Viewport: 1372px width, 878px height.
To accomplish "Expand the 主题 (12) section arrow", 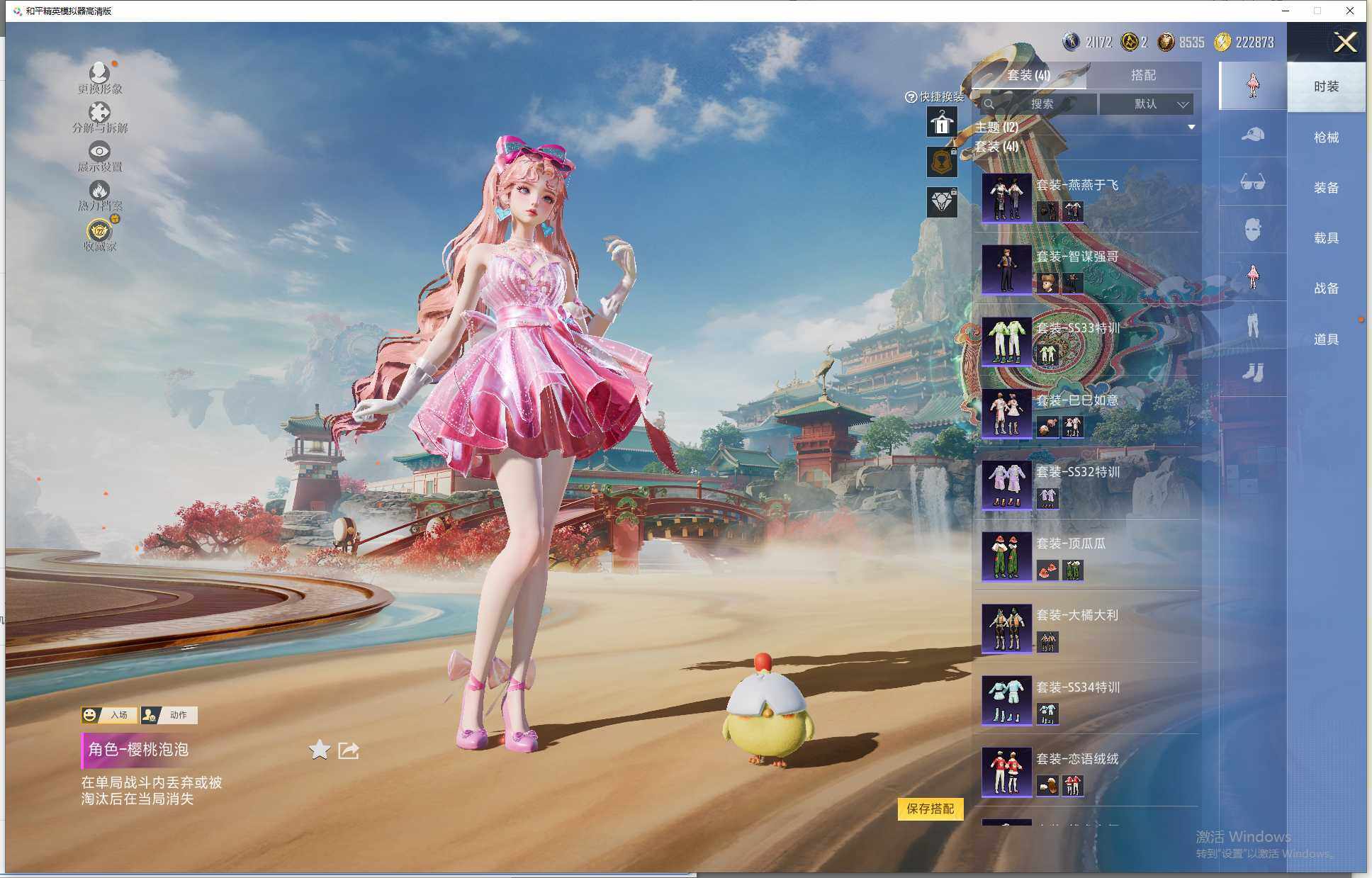I will [1191, 128].
